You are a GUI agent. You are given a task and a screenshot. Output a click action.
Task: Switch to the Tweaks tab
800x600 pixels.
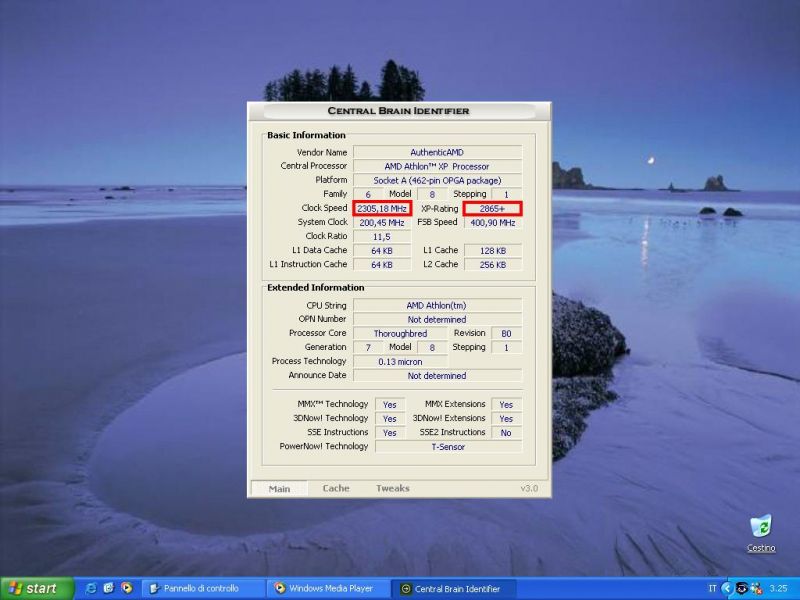[393, 488]
